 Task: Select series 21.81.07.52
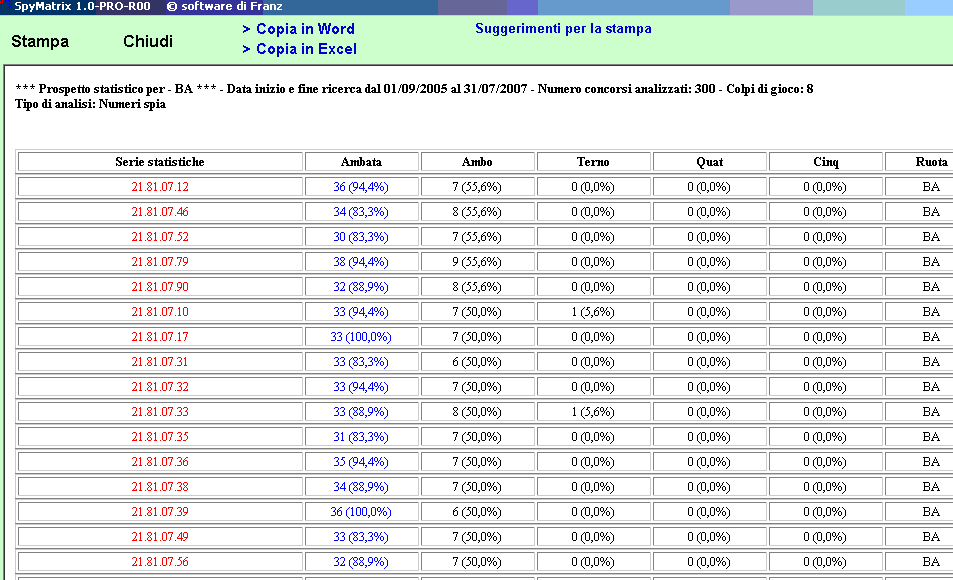(160, 236)
